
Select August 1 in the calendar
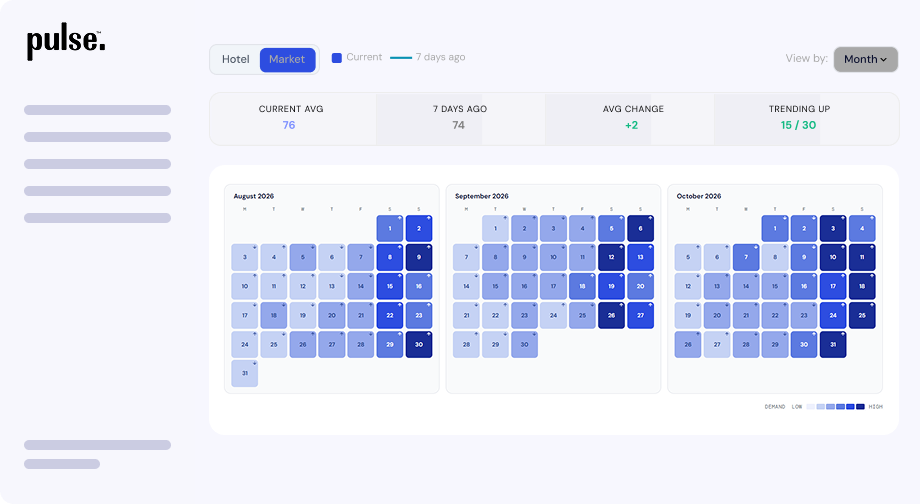[x=390, y=228]
